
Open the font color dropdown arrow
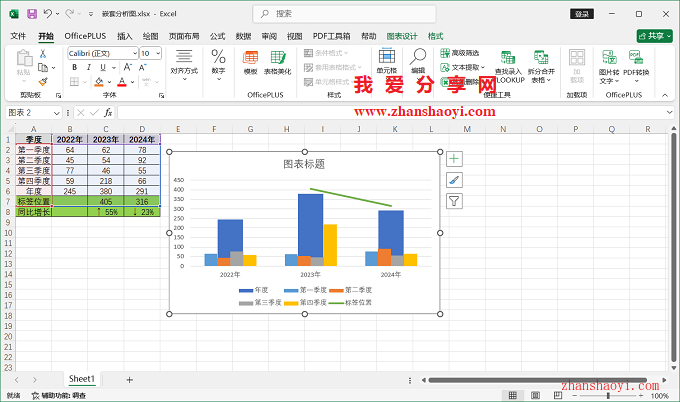[x=132, y=82]
